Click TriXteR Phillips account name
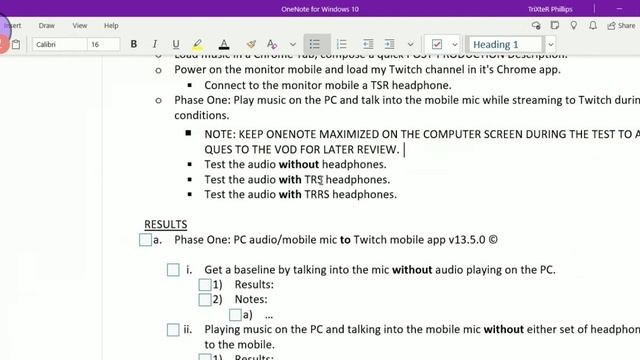 click(550, 9)
